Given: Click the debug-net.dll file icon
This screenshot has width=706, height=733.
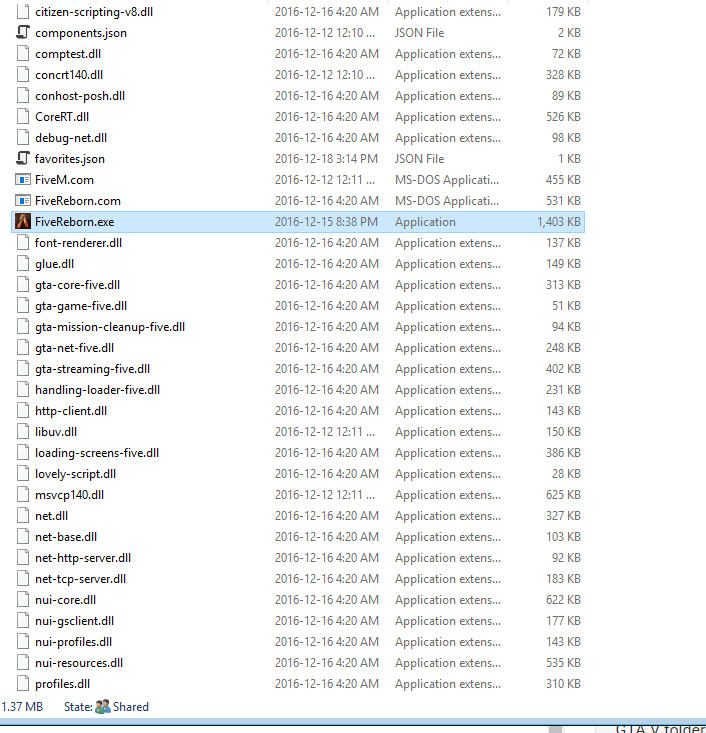Looking at the screenshot, I should click(23, 137).
